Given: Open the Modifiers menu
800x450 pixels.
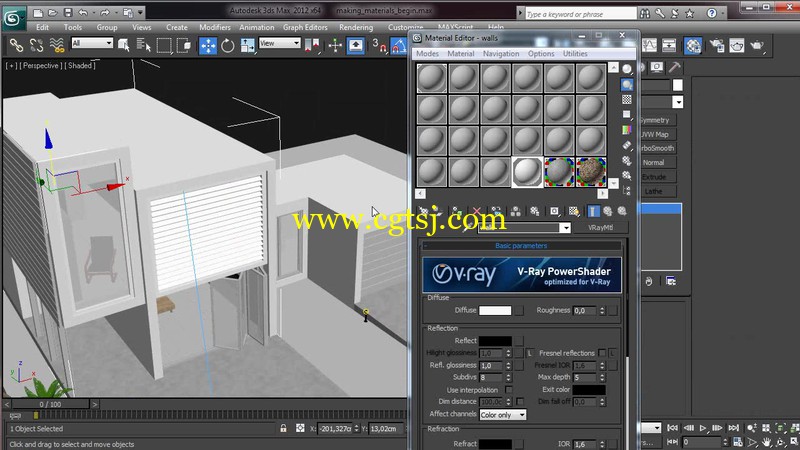Looking at the screenshot, I should (215, 27).
